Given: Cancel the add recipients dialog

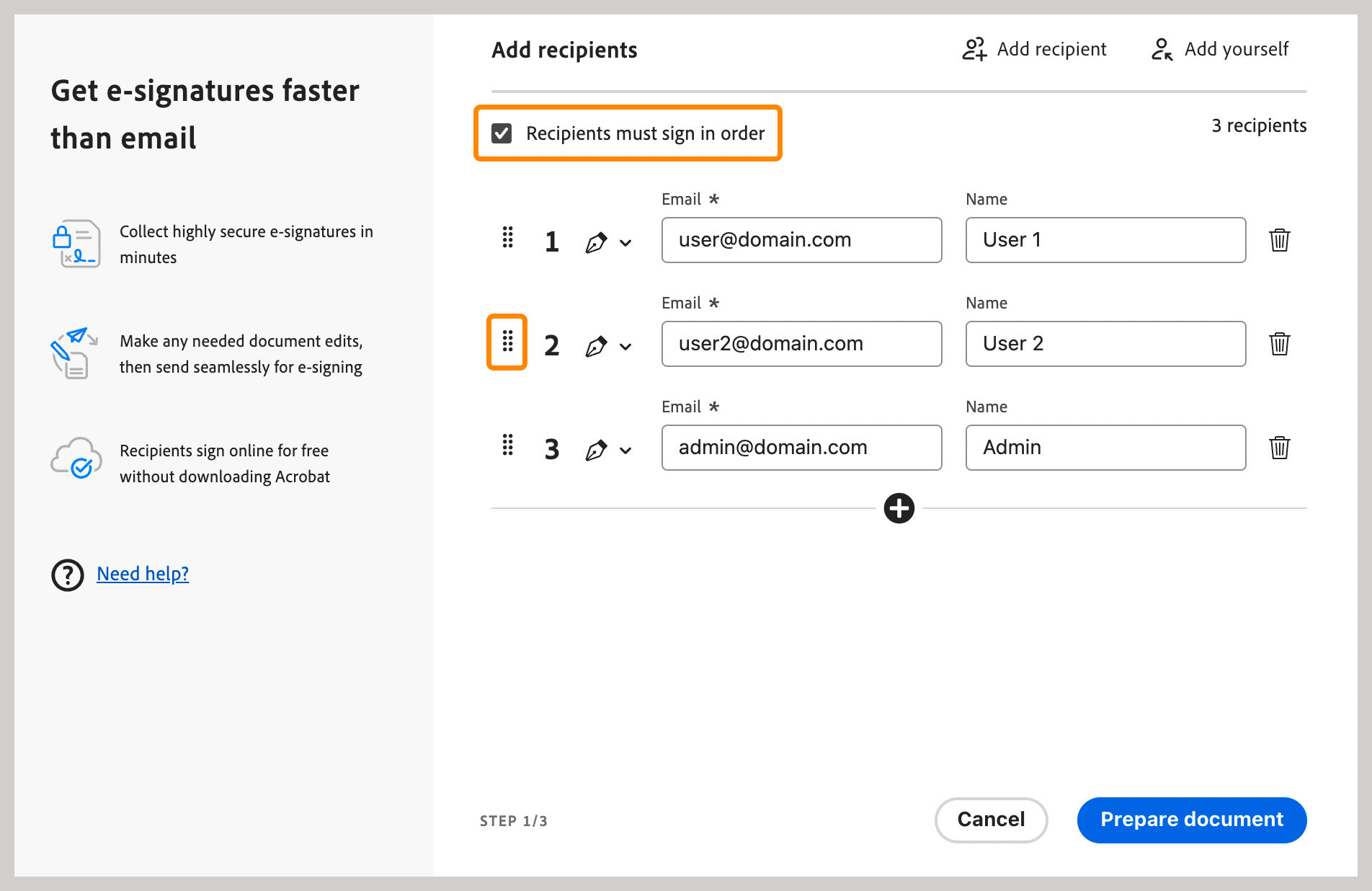Looking at the screenshot, I should [991, 820].
